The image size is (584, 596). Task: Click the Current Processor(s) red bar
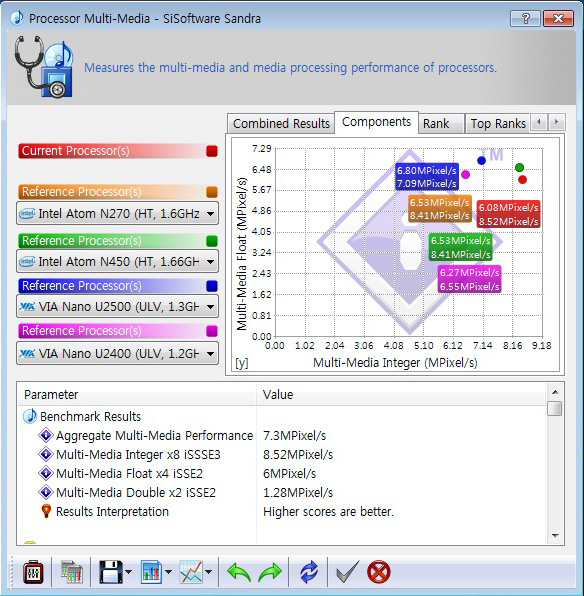118,151
